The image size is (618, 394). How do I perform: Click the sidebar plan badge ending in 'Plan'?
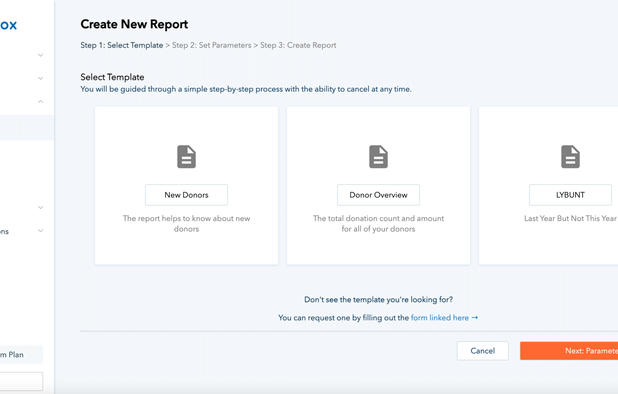21,355
